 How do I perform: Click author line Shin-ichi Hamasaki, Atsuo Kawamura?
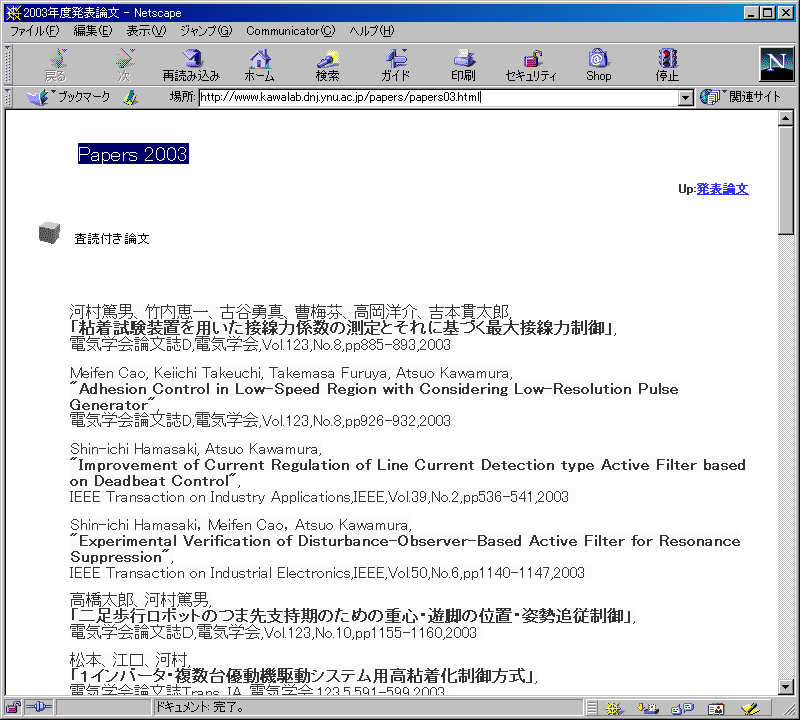(x=195, y=449)
